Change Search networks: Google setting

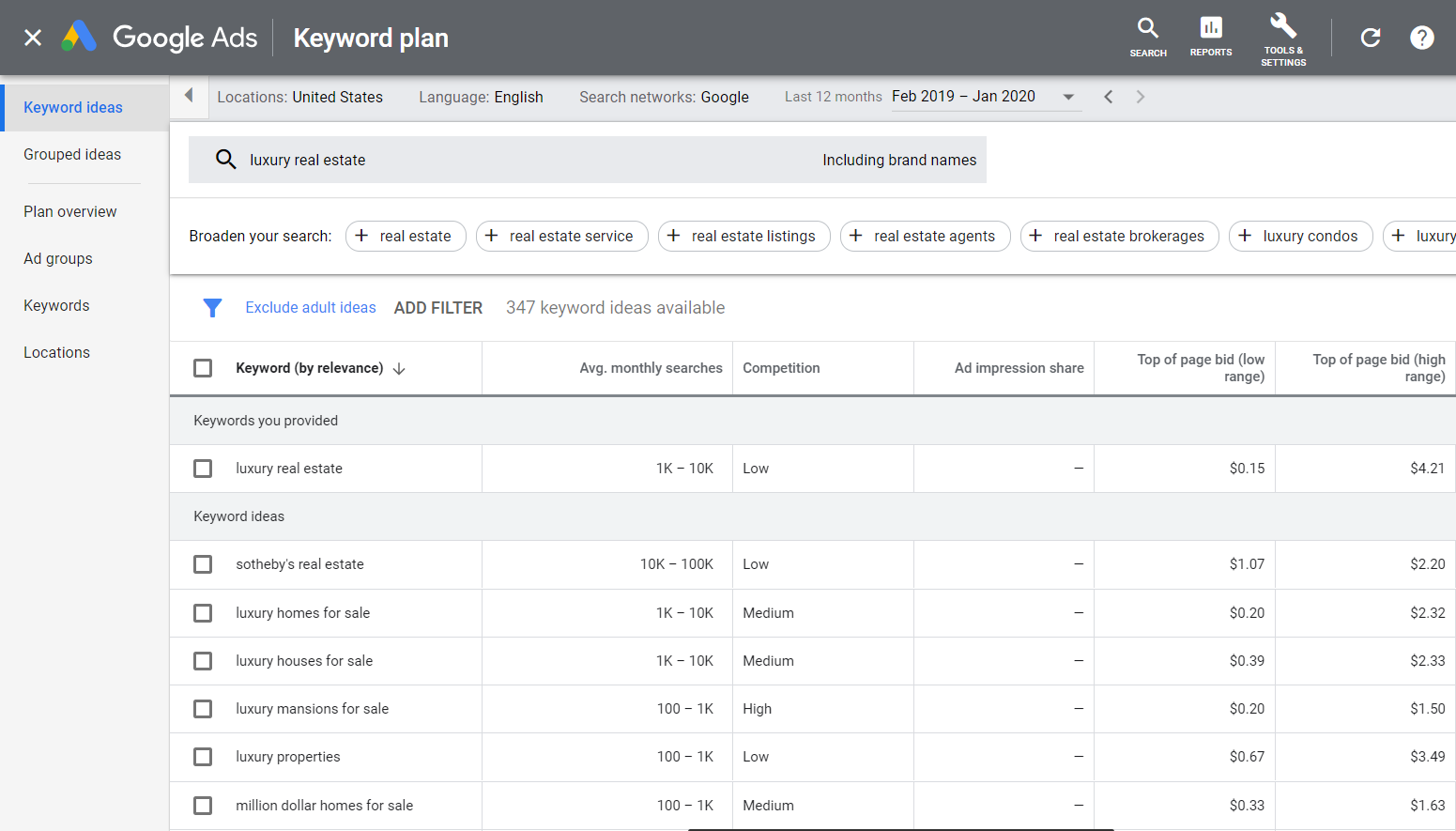[664, 97]
